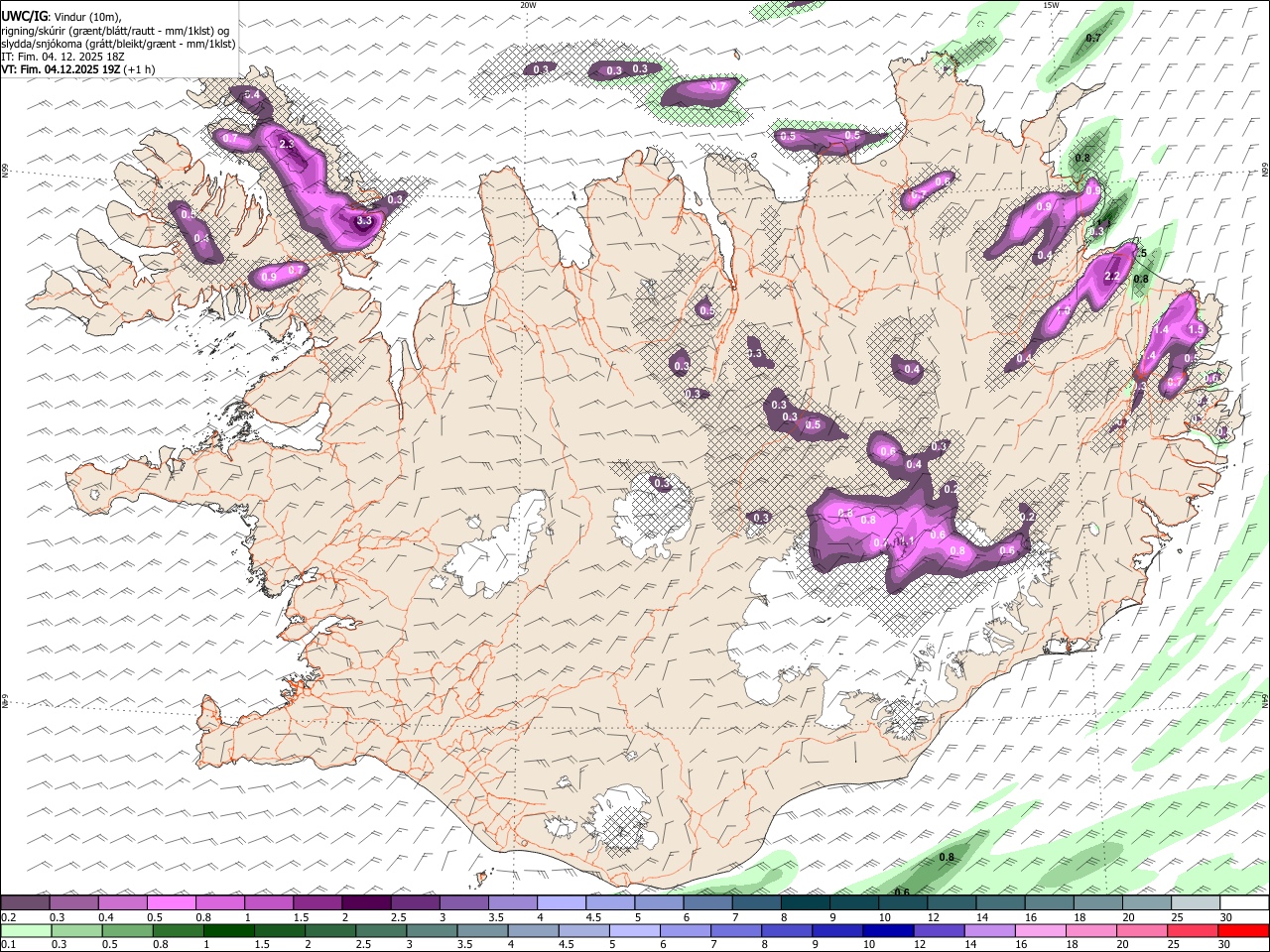Select the medium blue 8 legend swatch
This screenshot has height=952, width=1270.
pos(787,930)
